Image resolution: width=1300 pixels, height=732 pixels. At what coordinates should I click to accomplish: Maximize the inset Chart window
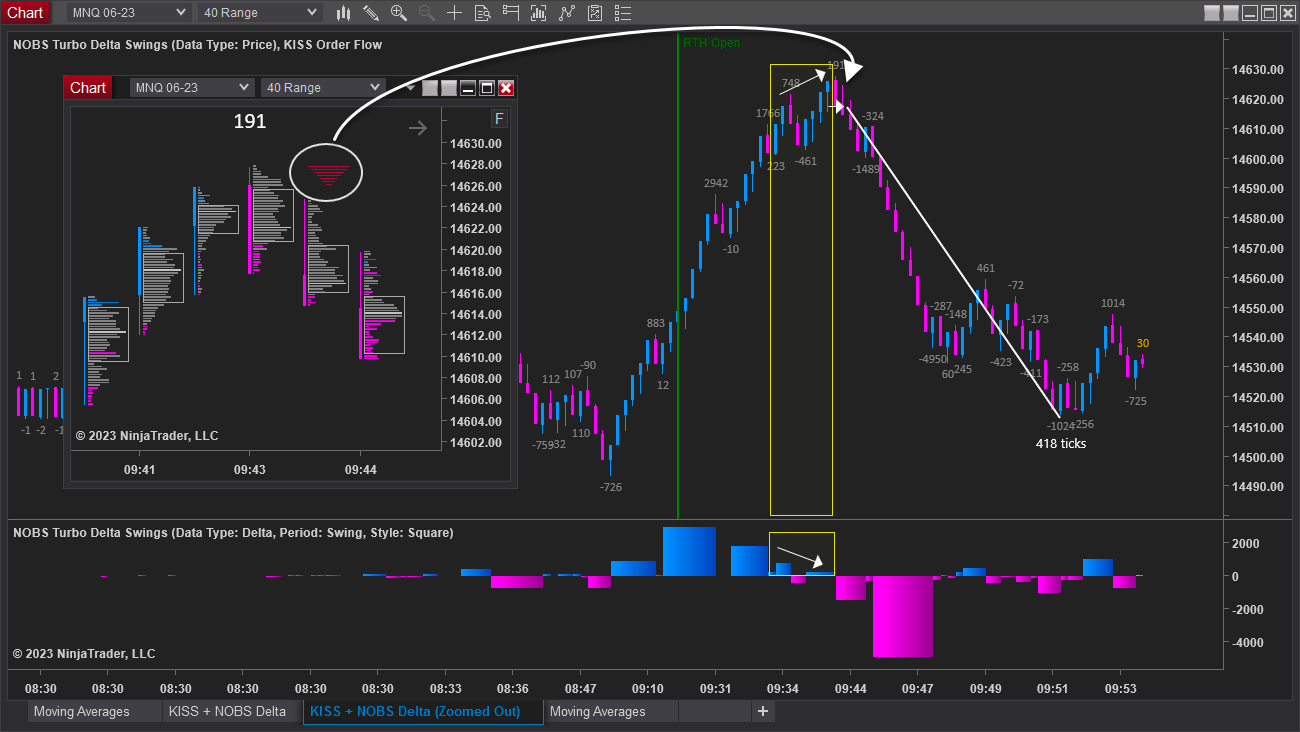487,88
